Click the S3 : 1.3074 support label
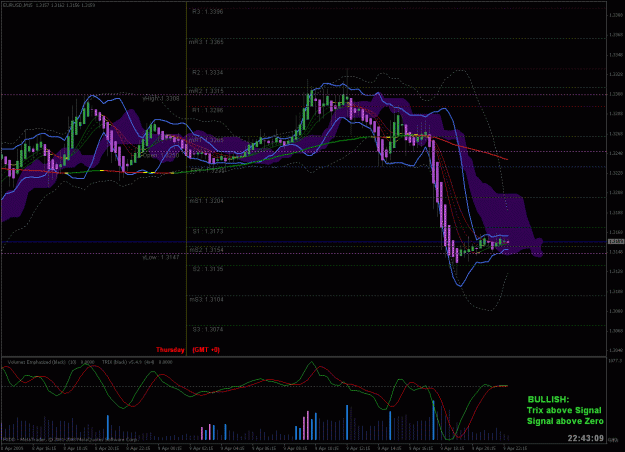 [208, 330]
